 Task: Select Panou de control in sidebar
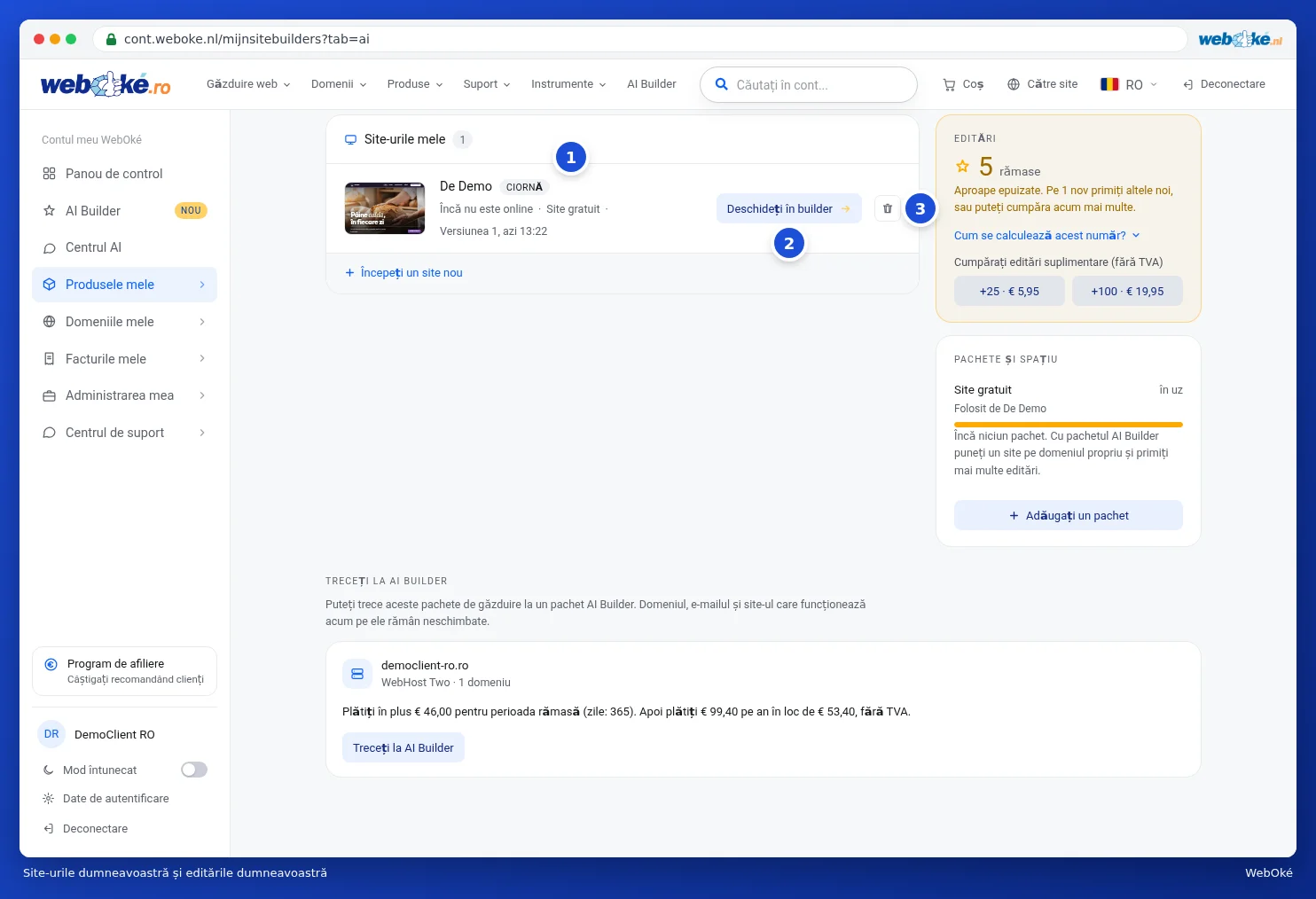click(124, 174)
